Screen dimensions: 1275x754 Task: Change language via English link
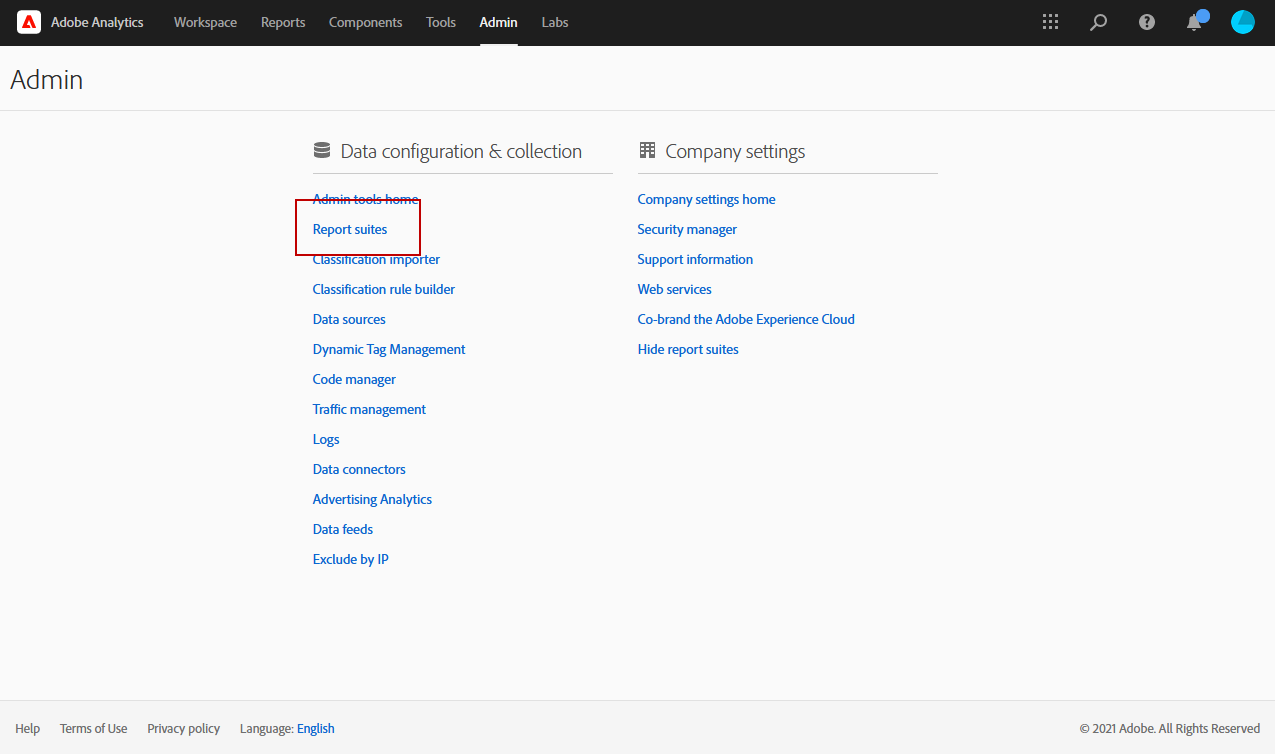pyautogui.click(x=316, y=728)
